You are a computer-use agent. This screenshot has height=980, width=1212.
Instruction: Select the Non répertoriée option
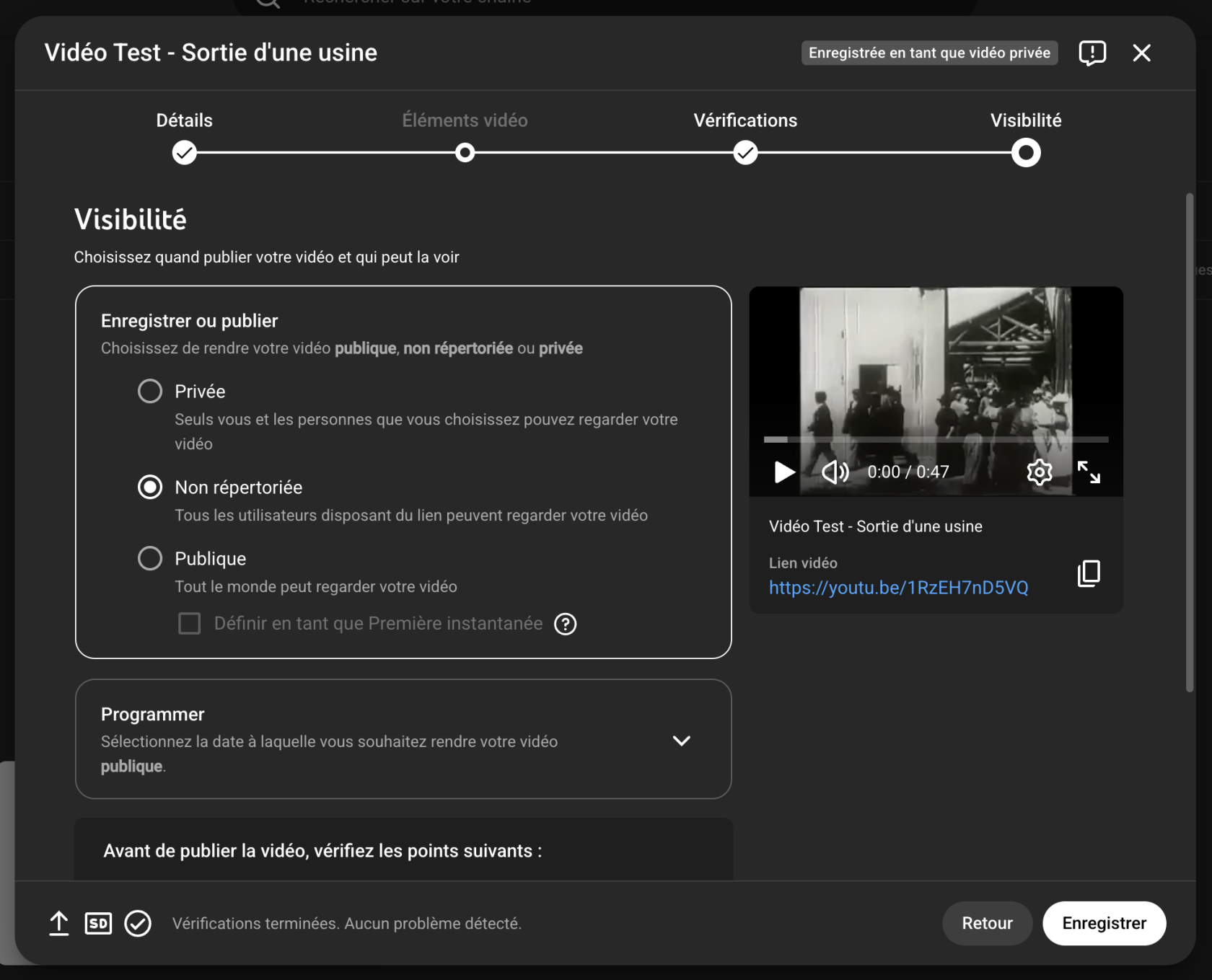[150, 487]
